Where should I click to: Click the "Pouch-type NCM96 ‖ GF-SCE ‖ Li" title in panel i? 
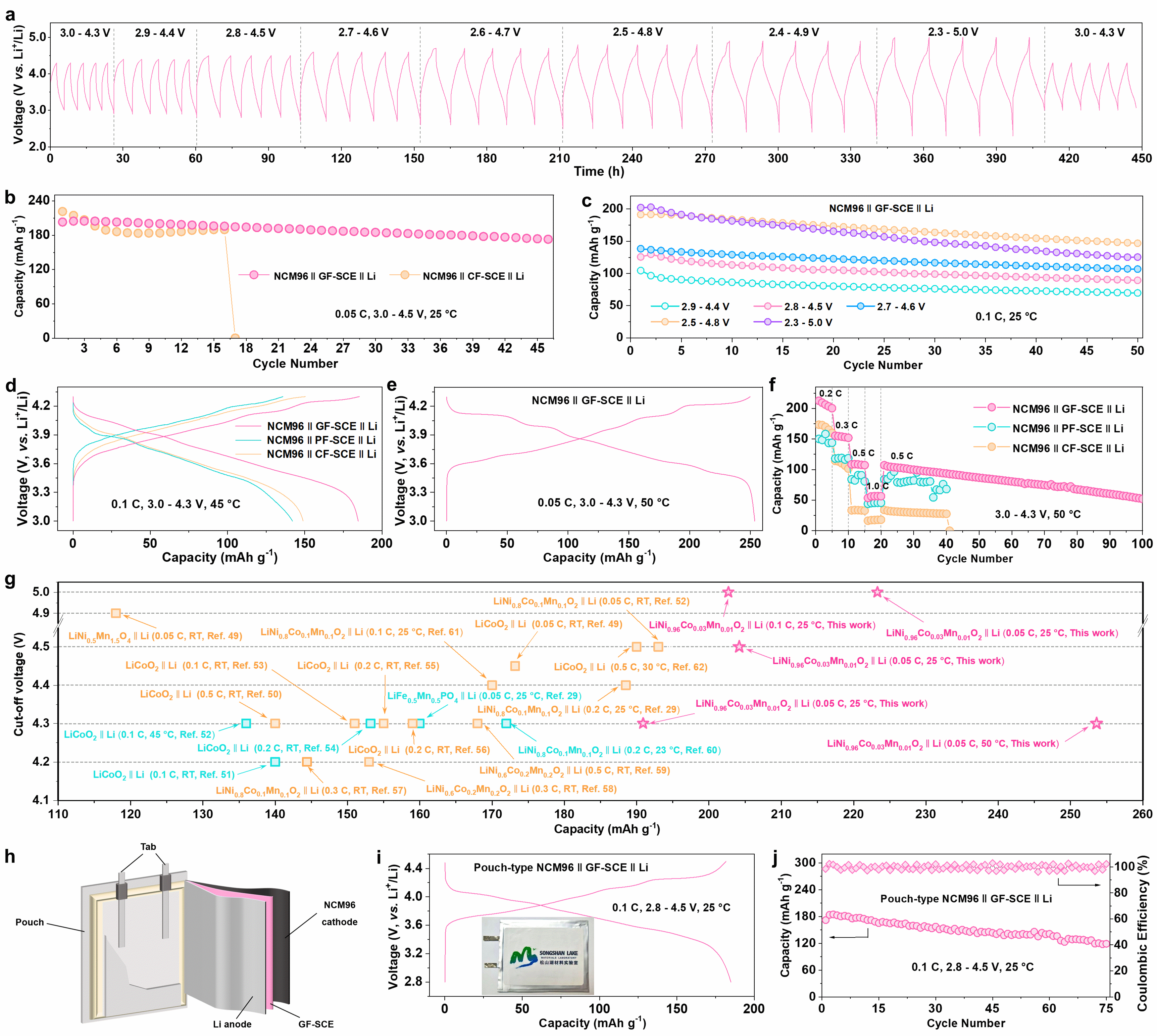(x=561, y=868)
